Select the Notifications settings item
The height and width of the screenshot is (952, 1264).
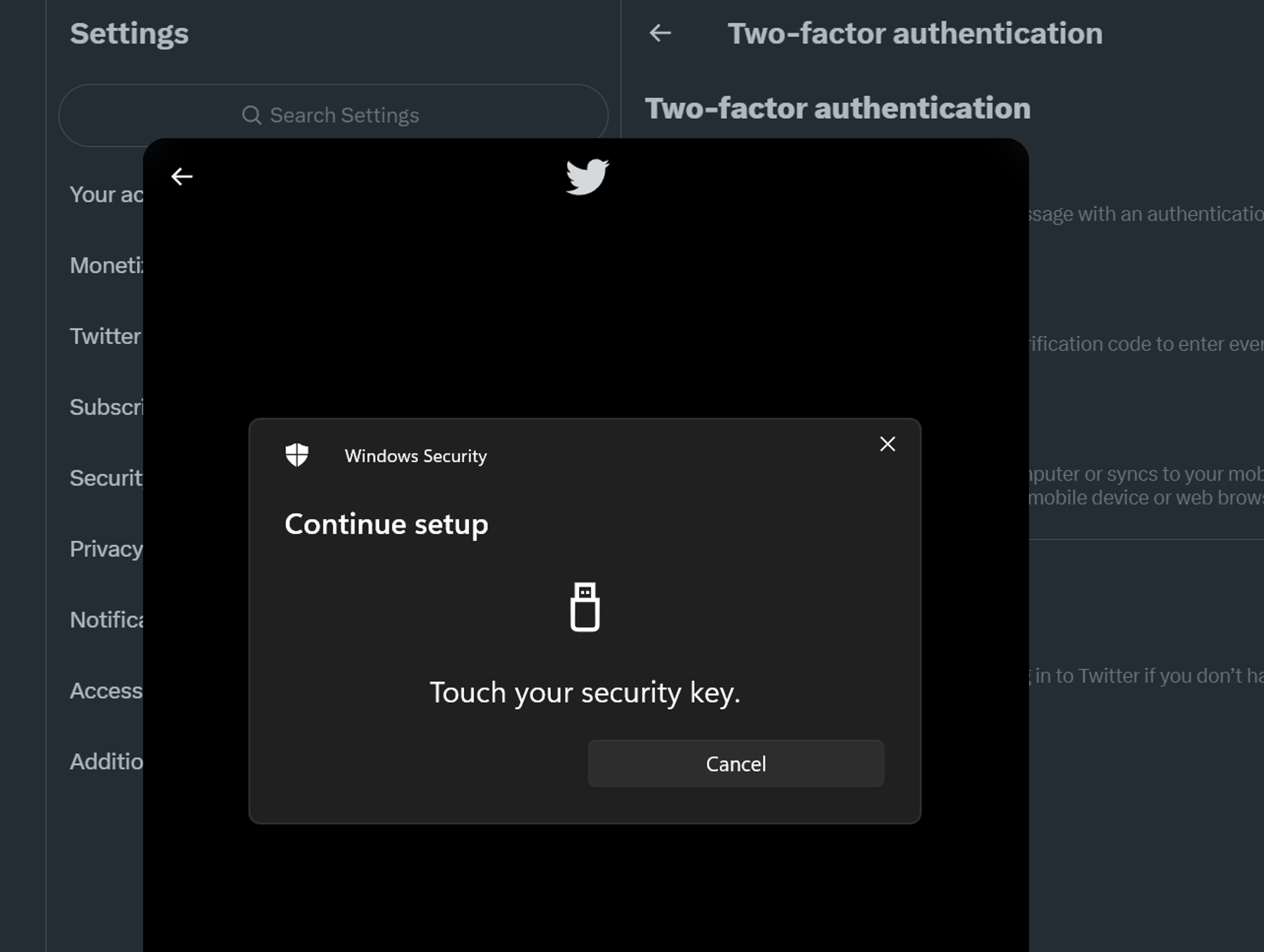(x=106, y=619)
